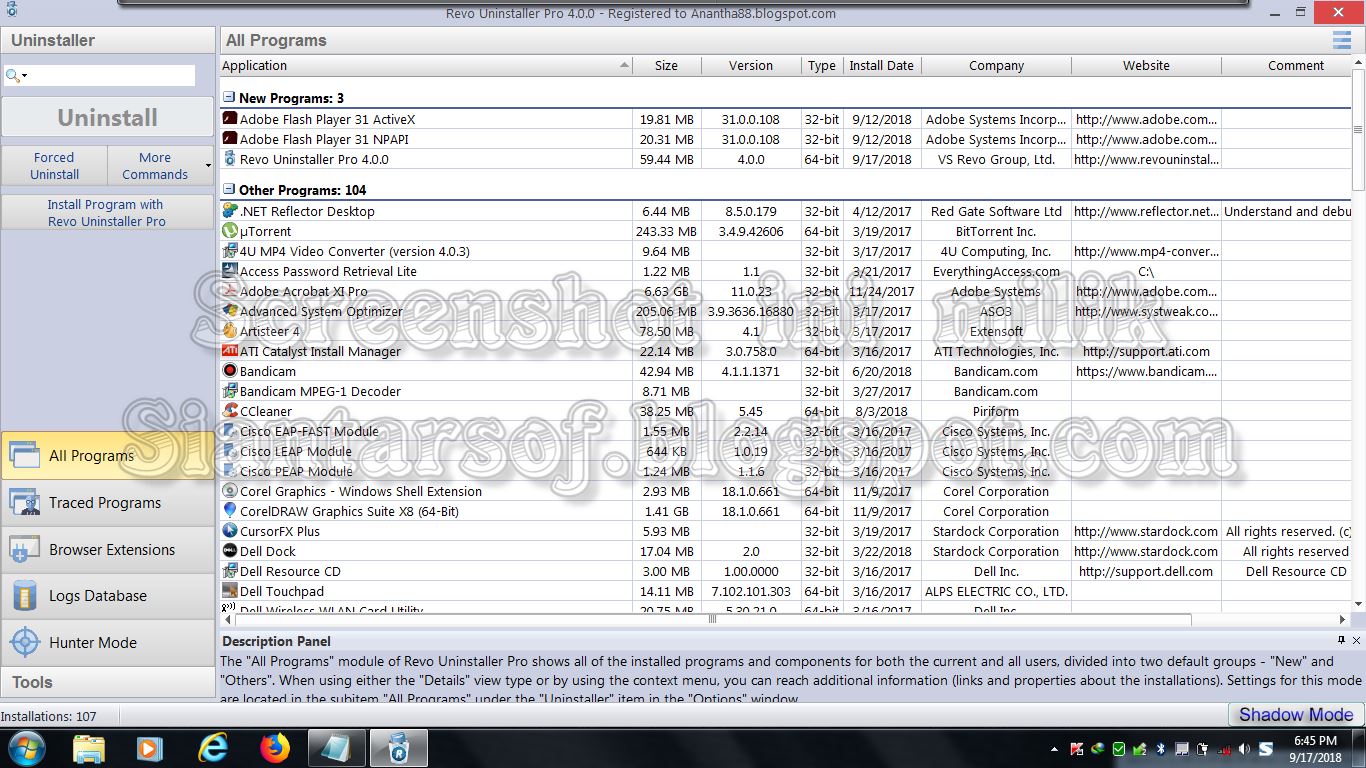This screenshot has width=1366, height=768.
Task: Select the Adobe Acrobat XI Pro row
Action: 785,291
